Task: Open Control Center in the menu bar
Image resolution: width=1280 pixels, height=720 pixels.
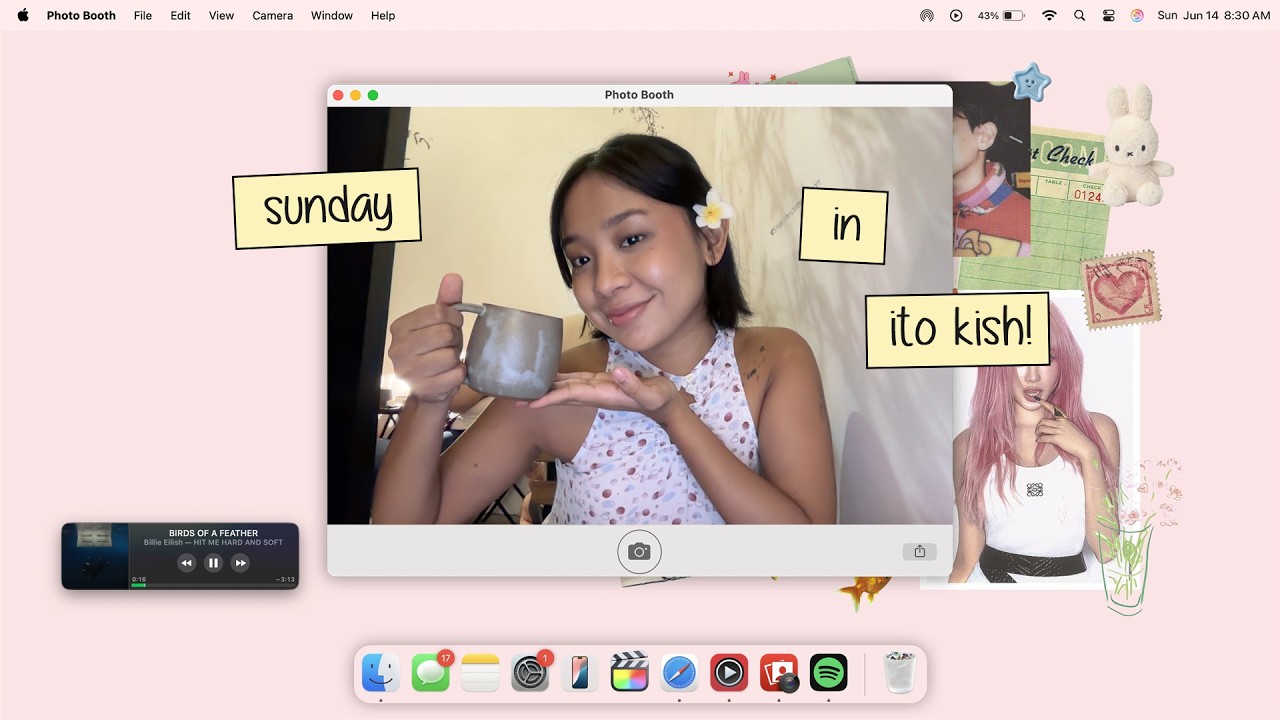Action: [1108, 15]
